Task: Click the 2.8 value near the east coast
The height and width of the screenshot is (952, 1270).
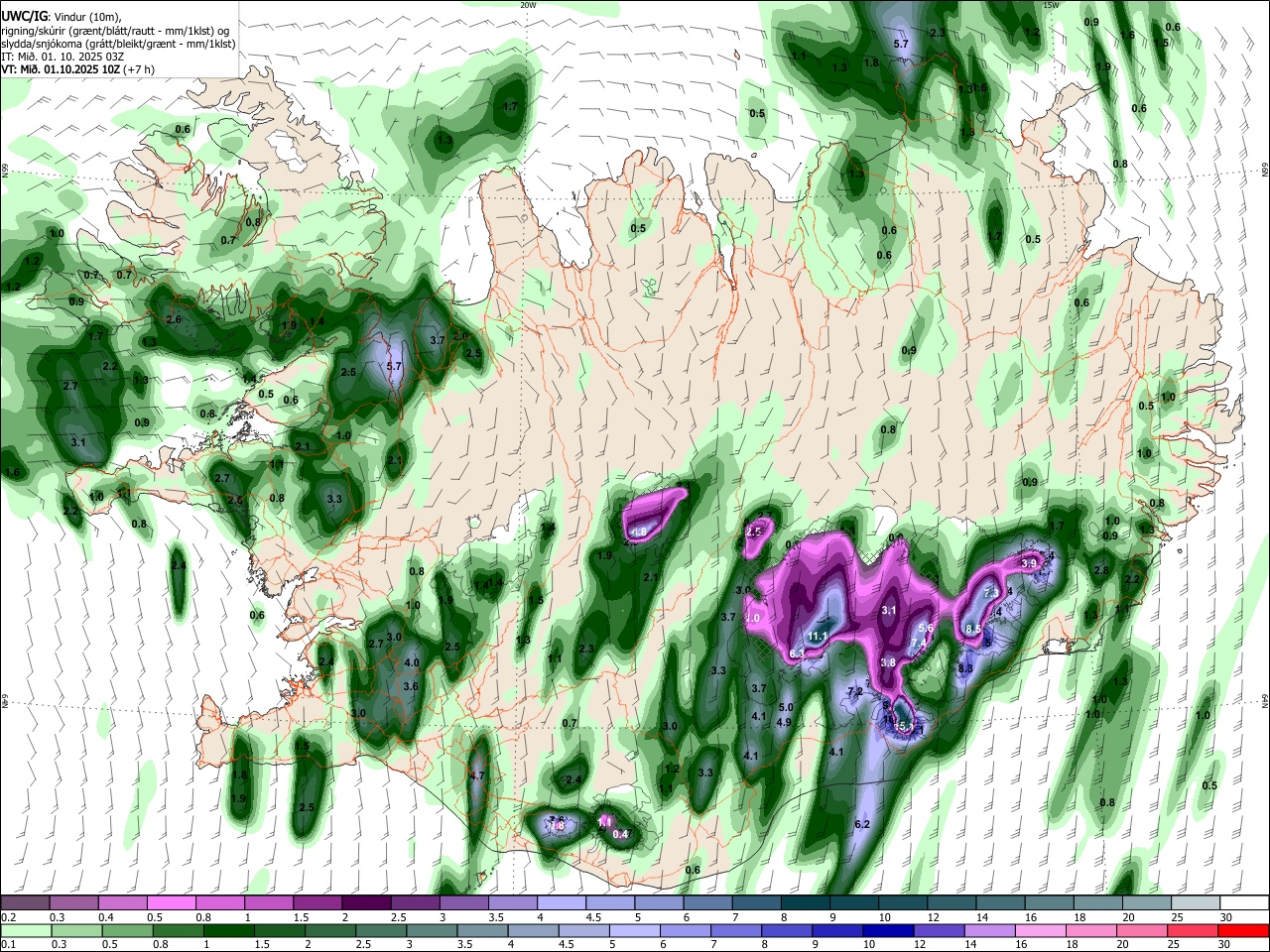Action: click(1100, 570)
